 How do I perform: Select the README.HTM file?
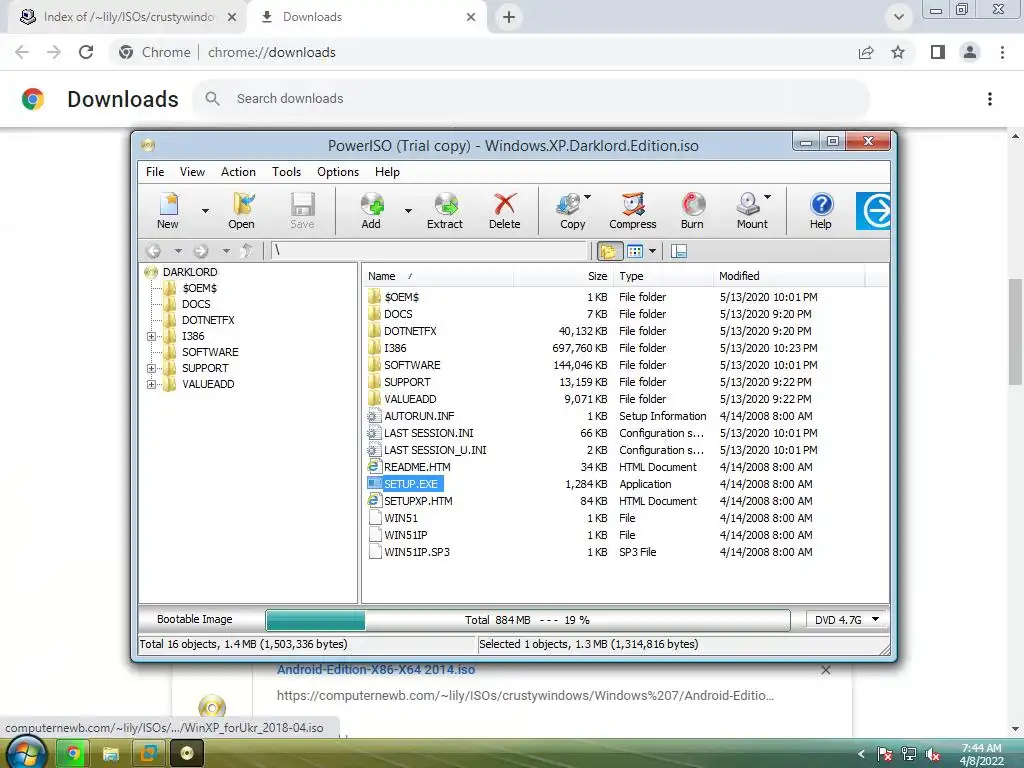(417, 467)
